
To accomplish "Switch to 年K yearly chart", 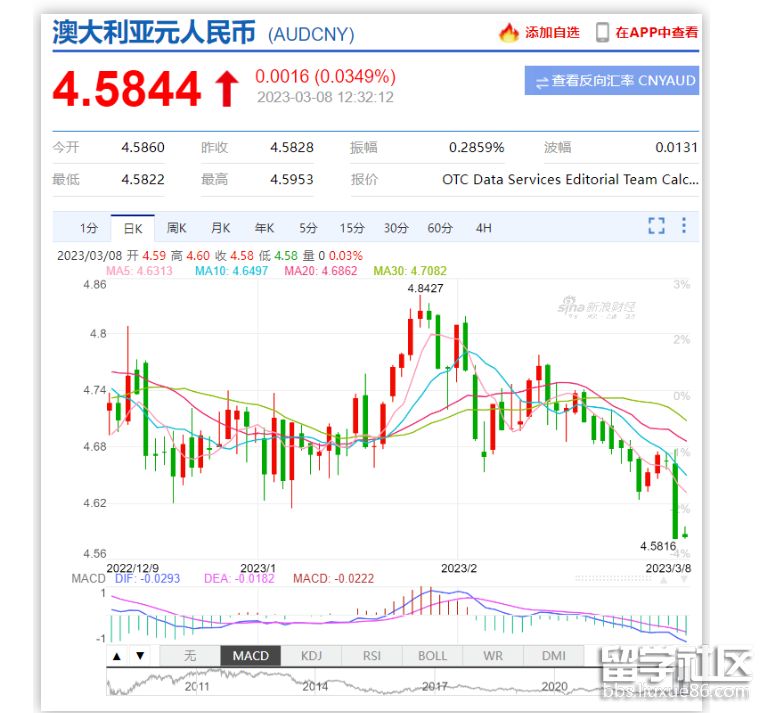I will click(x=265, y=228).
